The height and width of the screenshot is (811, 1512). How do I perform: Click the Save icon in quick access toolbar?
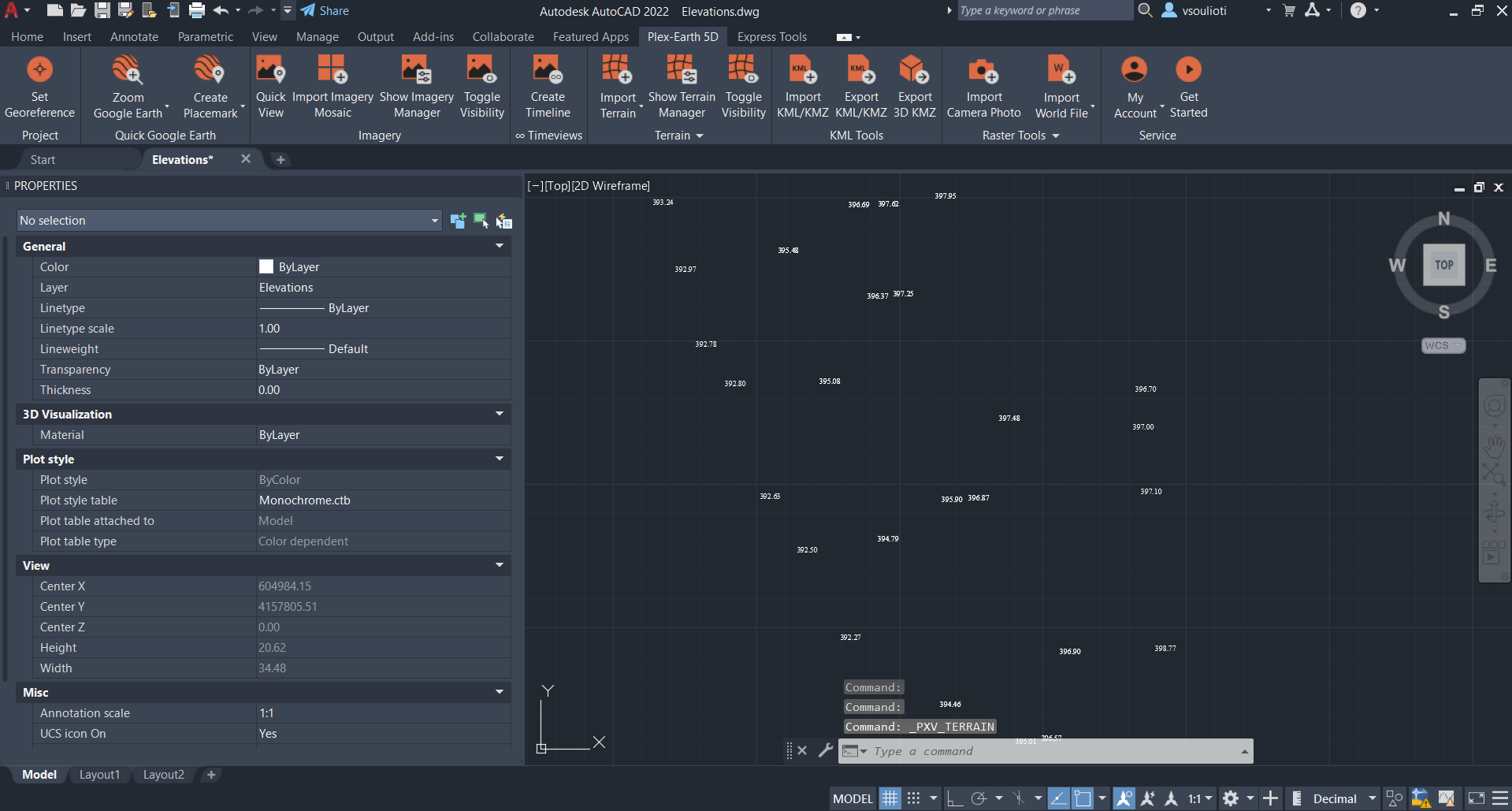pyautogui.click(x=102, y=10)
